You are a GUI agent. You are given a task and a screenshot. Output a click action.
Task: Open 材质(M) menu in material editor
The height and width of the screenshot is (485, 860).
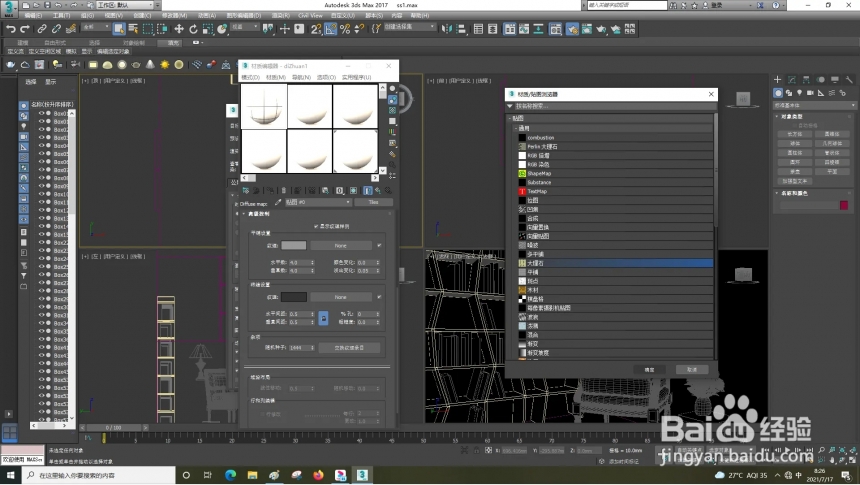(x=276, y=77)
